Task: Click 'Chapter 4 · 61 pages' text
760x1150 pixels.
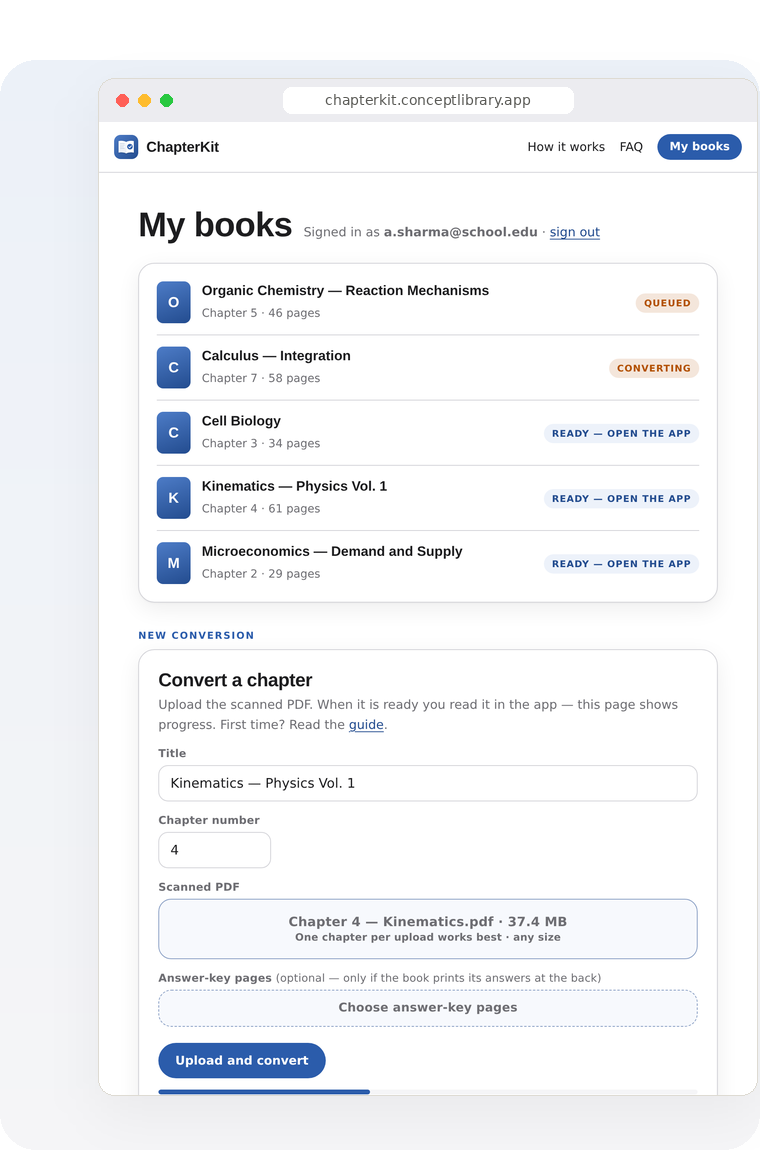Action: pos(261,509)
